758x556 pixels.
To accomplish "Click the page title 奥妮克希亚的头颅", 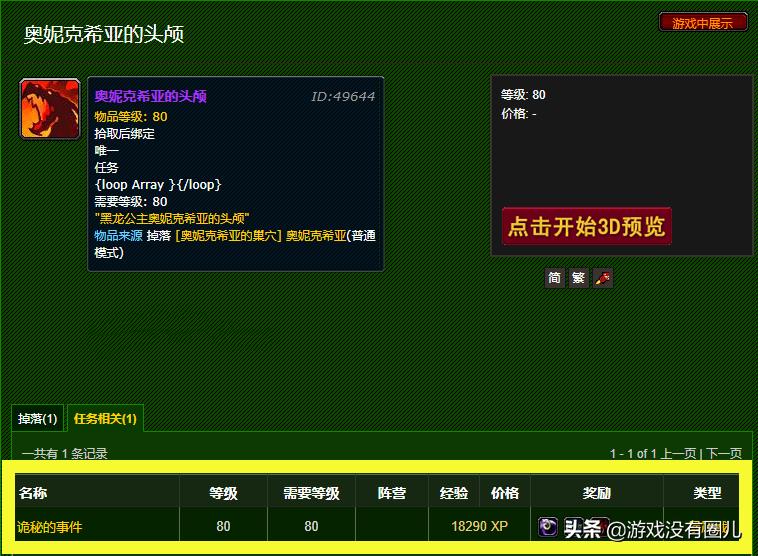I will pos(104,34).
